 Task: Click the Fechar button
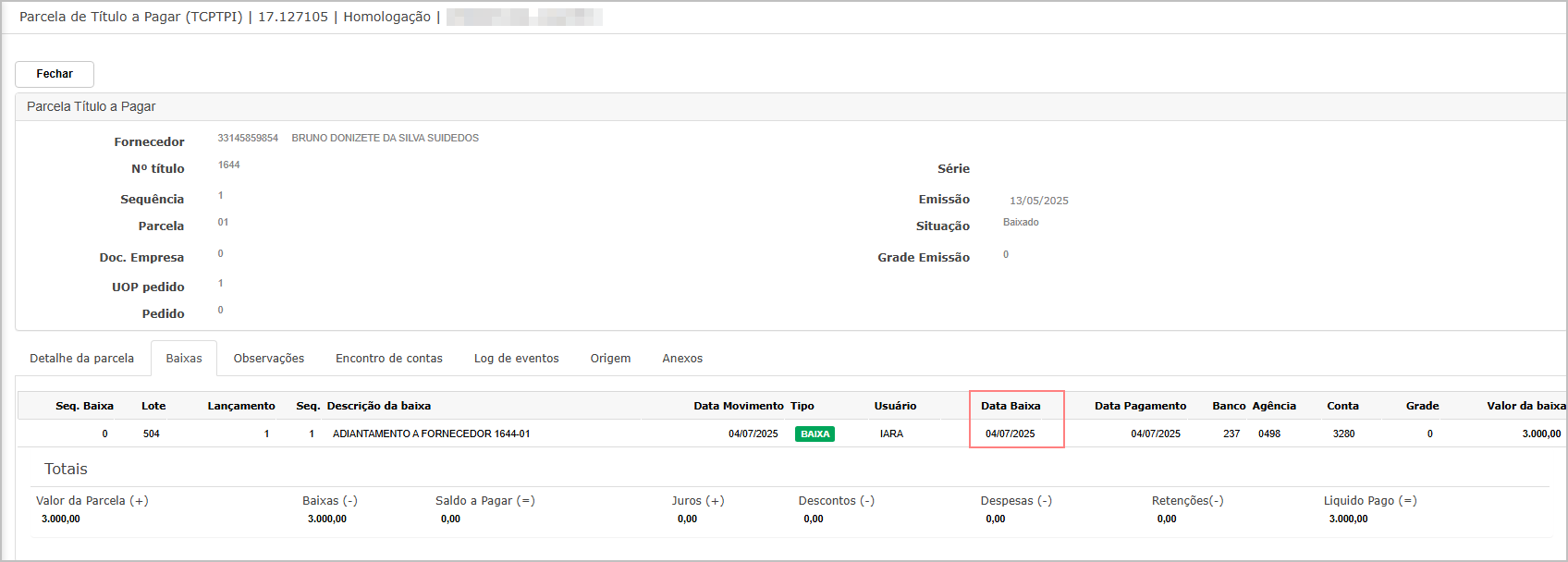[55, 74]
